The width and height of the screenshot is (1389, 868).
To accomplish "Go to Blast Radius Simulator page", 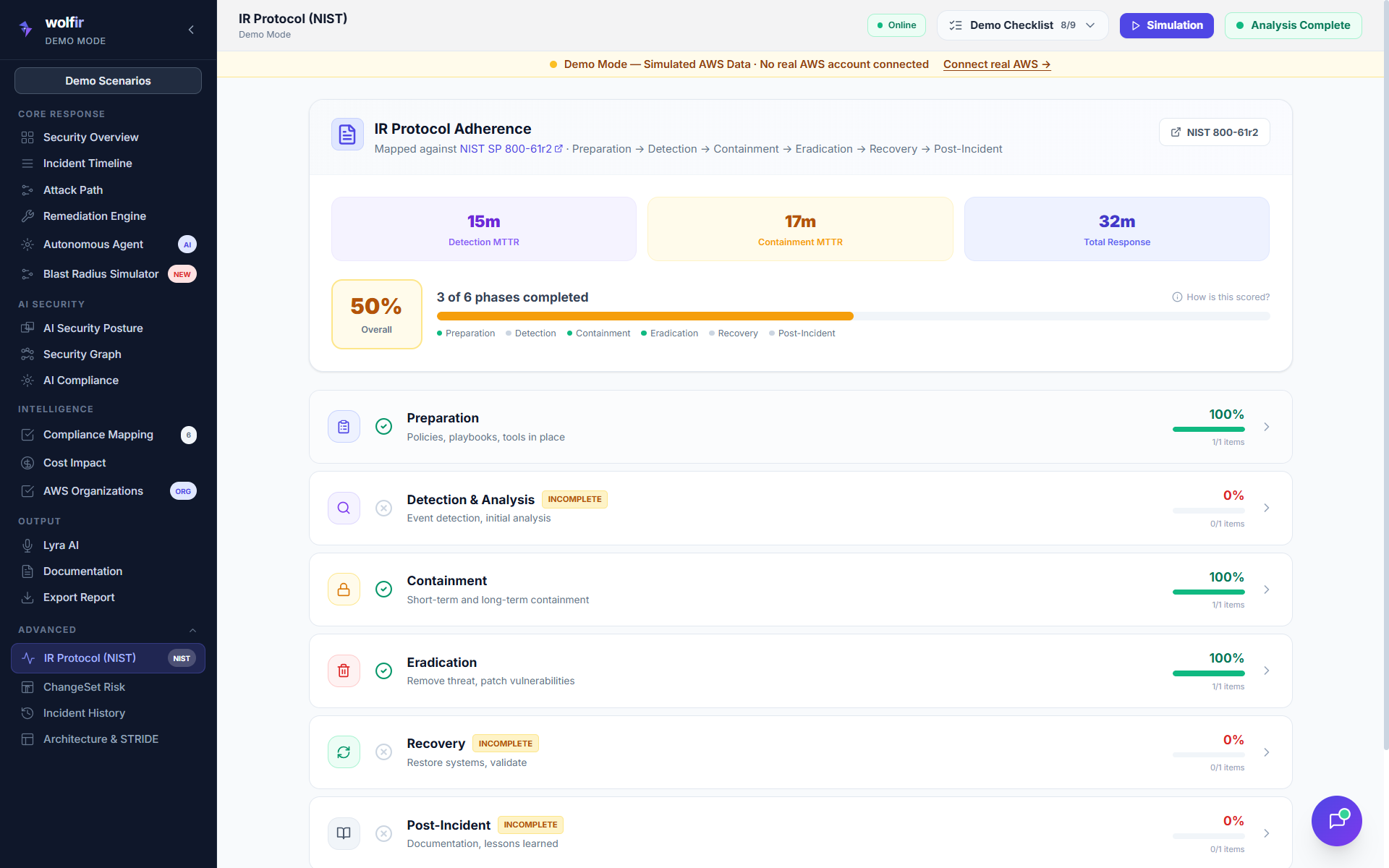I will click(x=101, y=274).
